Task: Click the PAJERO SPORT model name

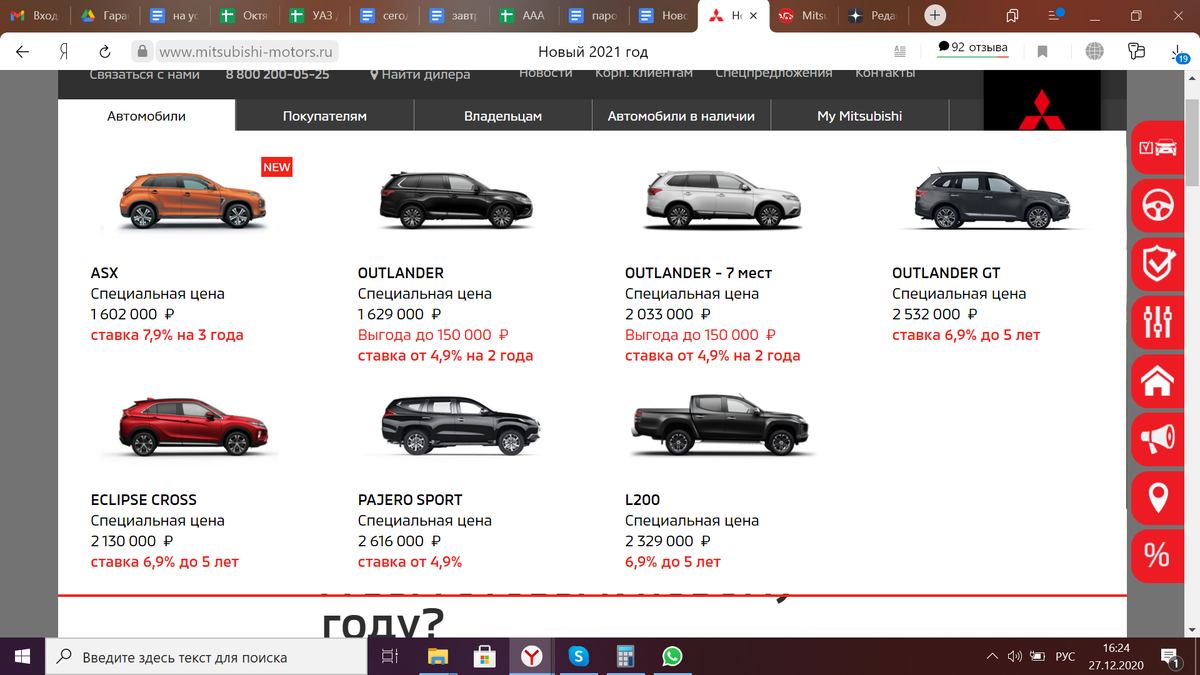Action: 410,500
